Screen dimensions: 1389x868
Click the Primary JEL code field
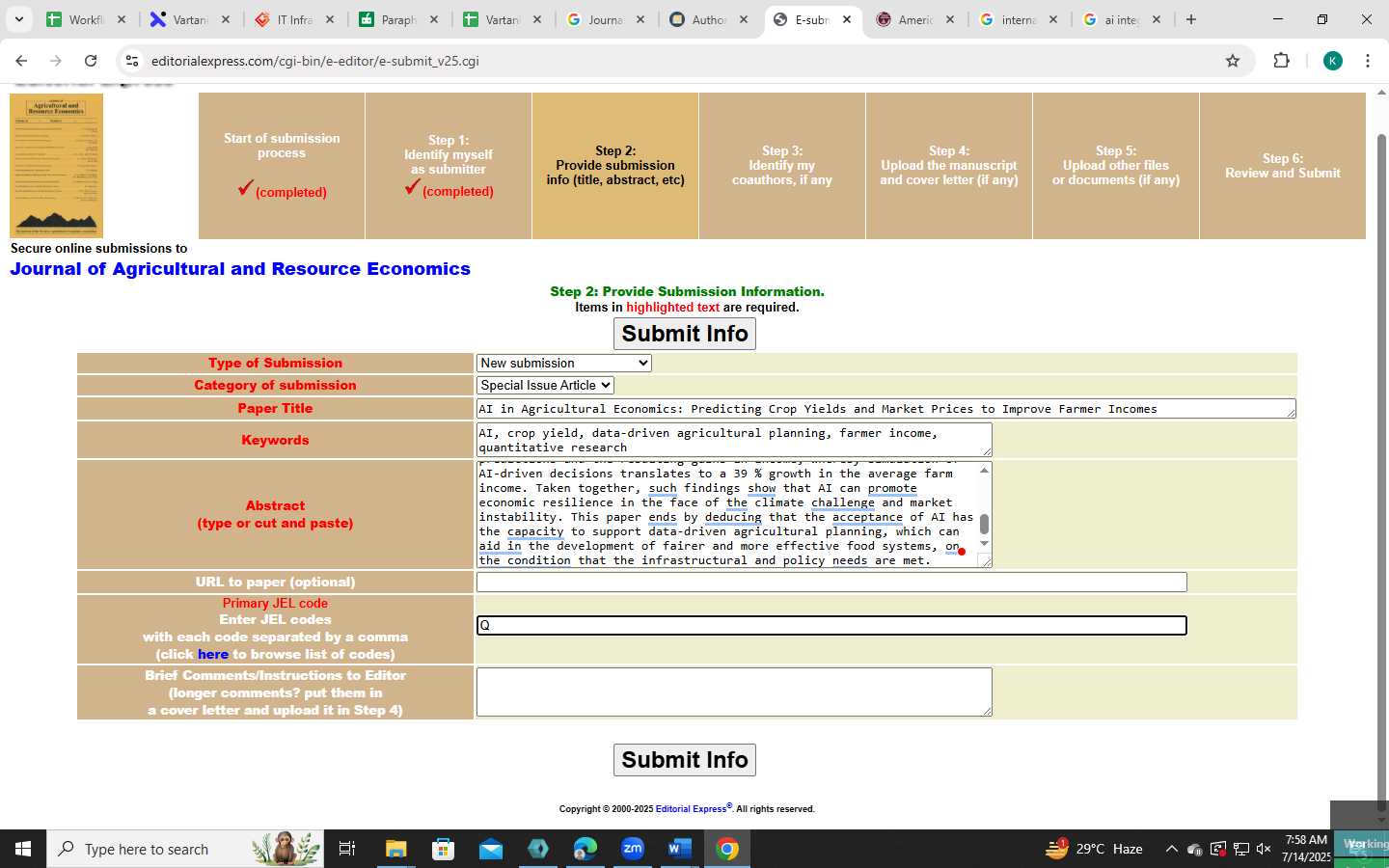(831, 625)
